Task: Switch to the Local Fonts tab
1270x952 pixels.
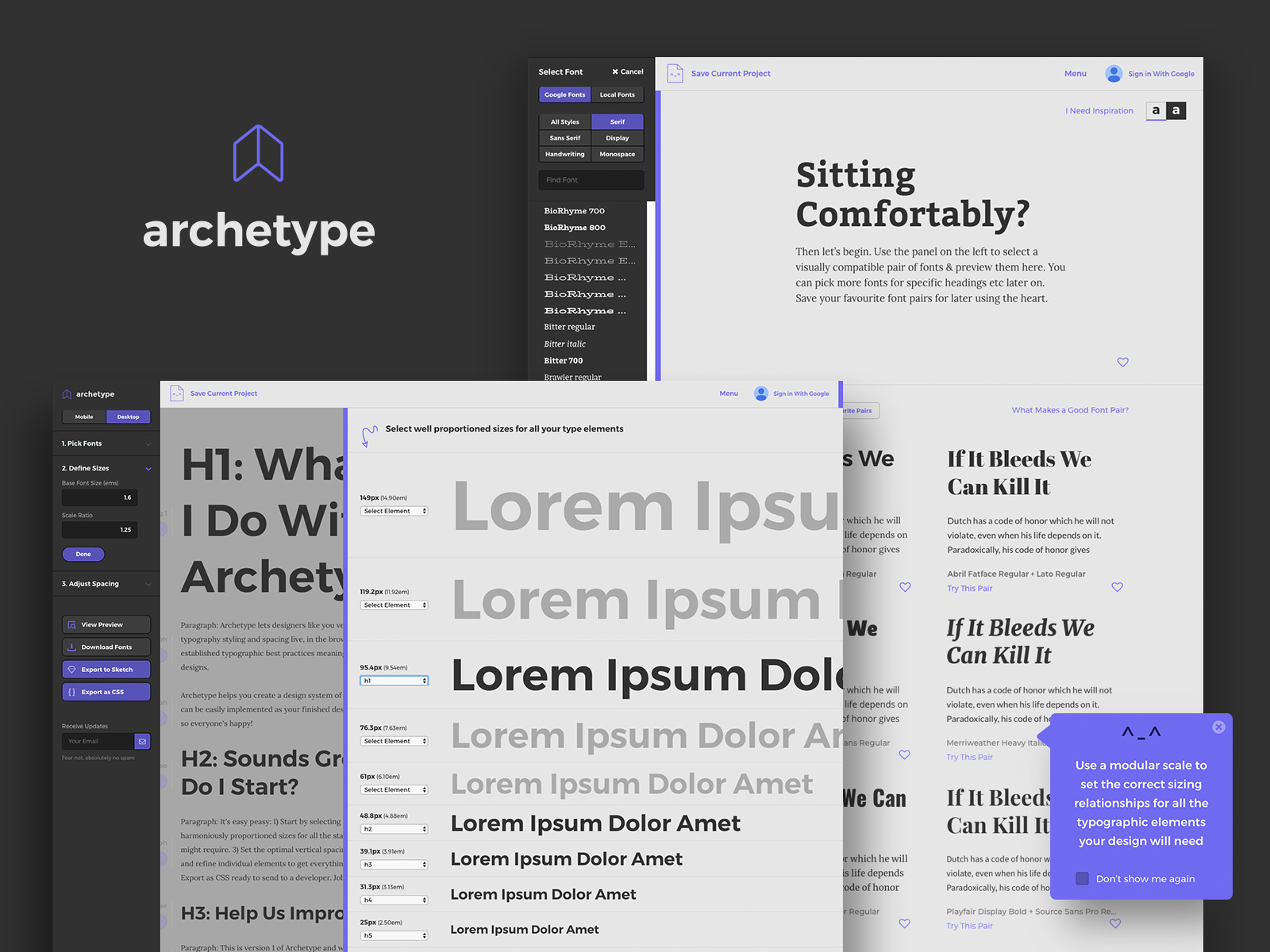Action: point(618,94)
